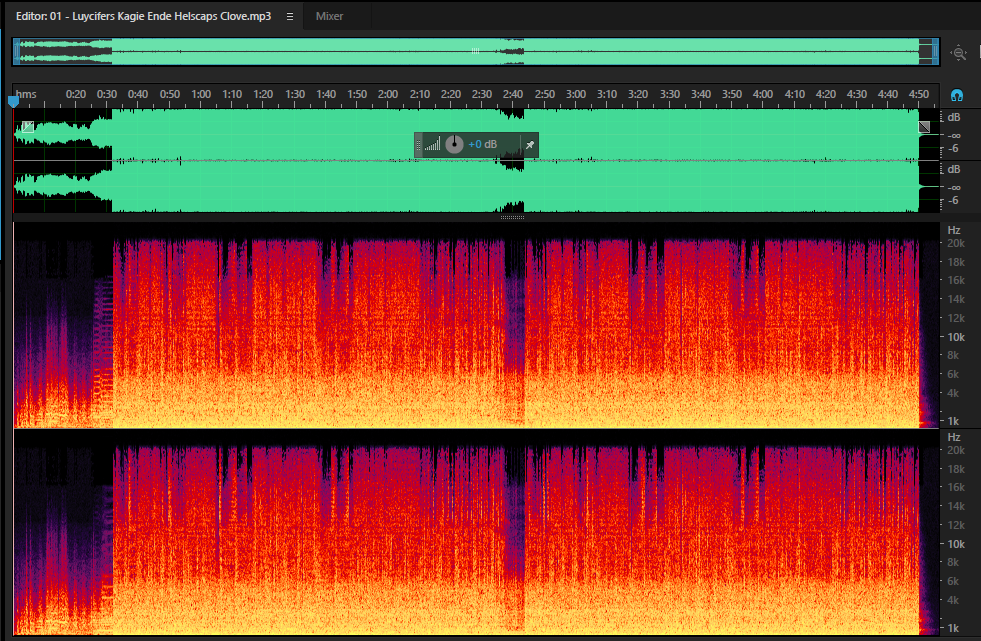981x641 pixels.
Task: Click the right handle of the overview navigator
Action: click(x=935, y=51)
